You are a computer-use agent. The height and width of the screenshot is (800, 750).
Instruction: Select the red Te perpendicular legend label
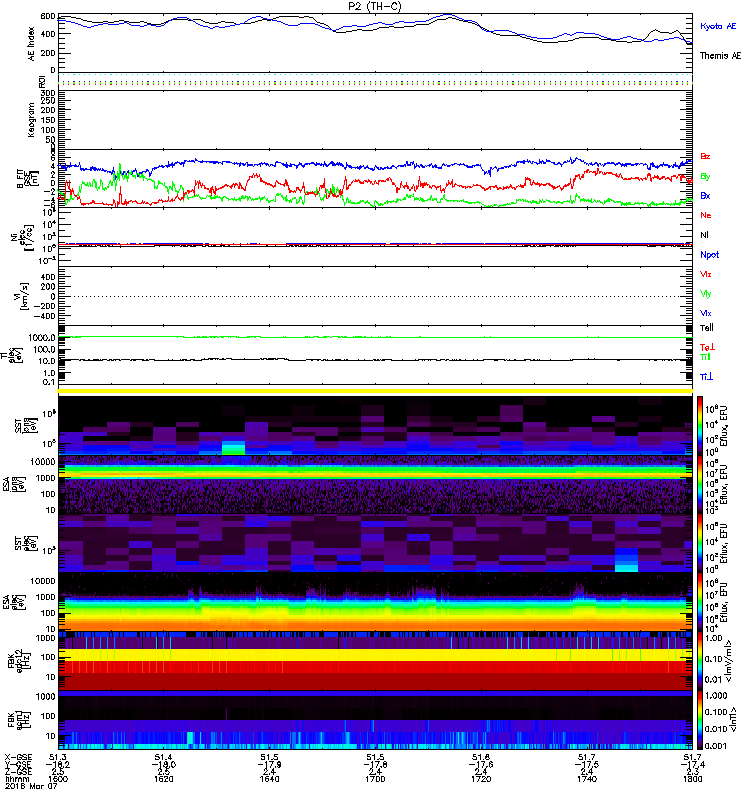(x=707, y=347)
